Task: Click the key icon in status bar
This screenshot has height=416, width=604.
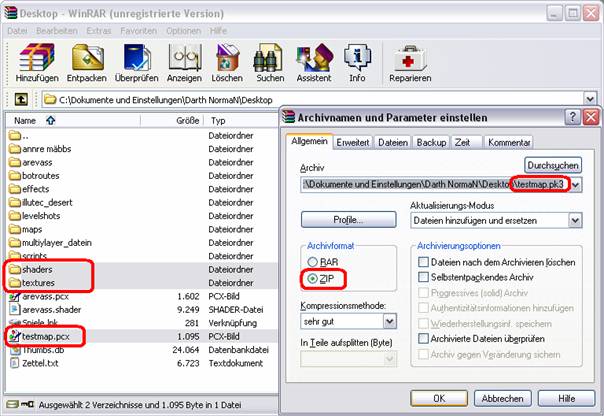Action: 28,404
